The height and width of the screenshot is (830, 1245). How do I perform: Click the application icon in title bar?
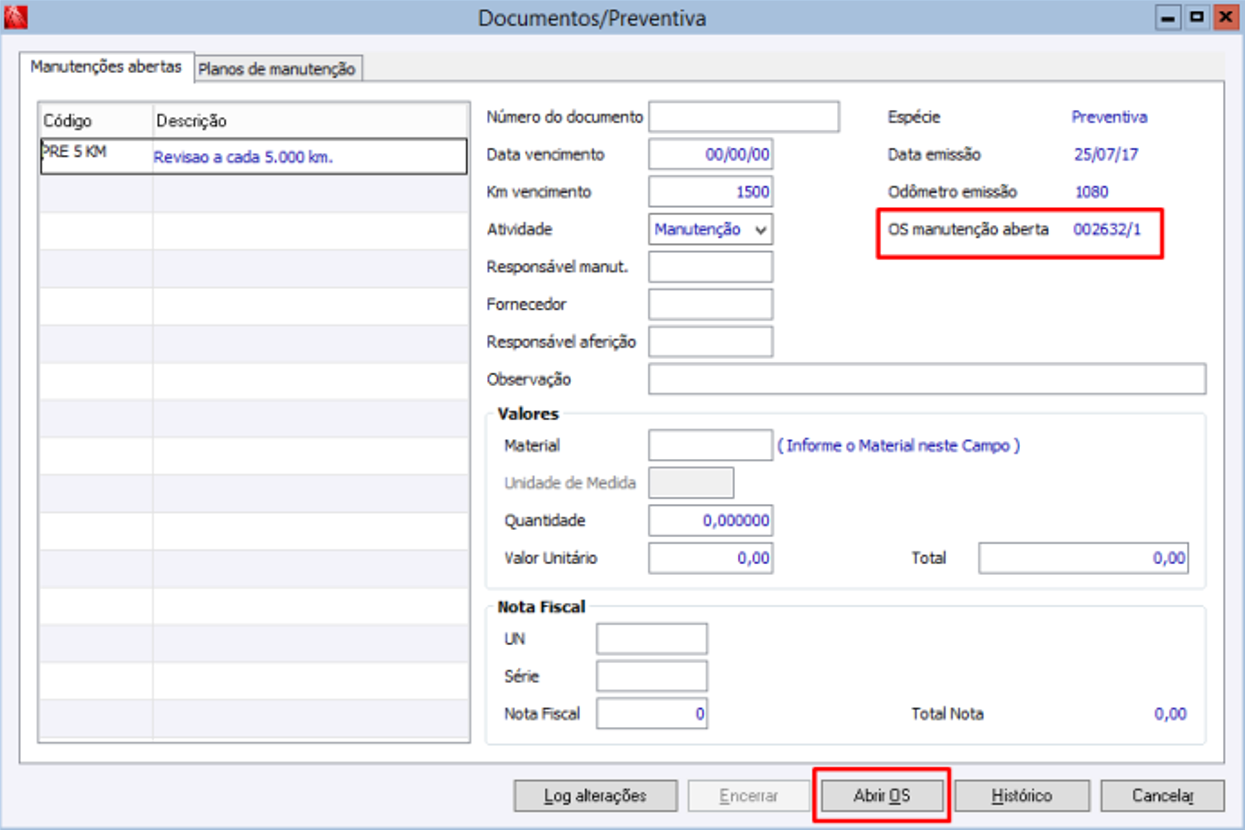[16, 16]
